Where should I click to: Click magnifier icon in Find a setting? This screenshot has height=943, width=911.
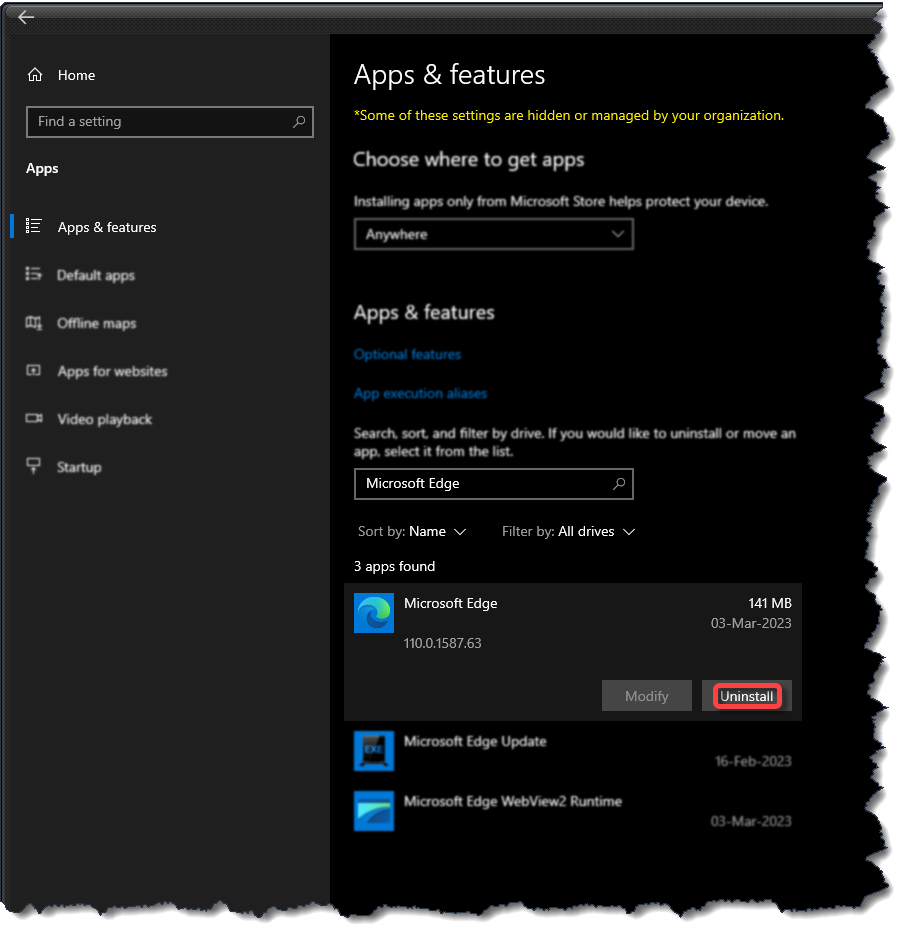point(299,122)
